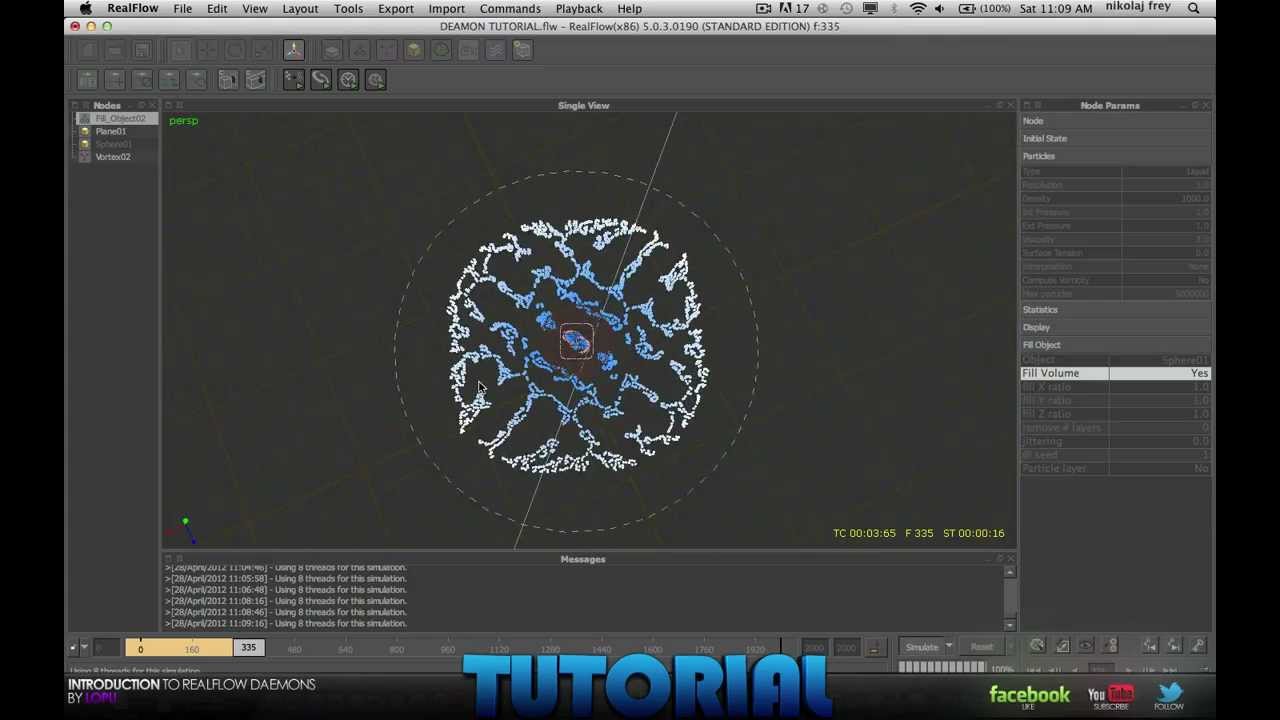Open the Layout menu

point(300,8)
